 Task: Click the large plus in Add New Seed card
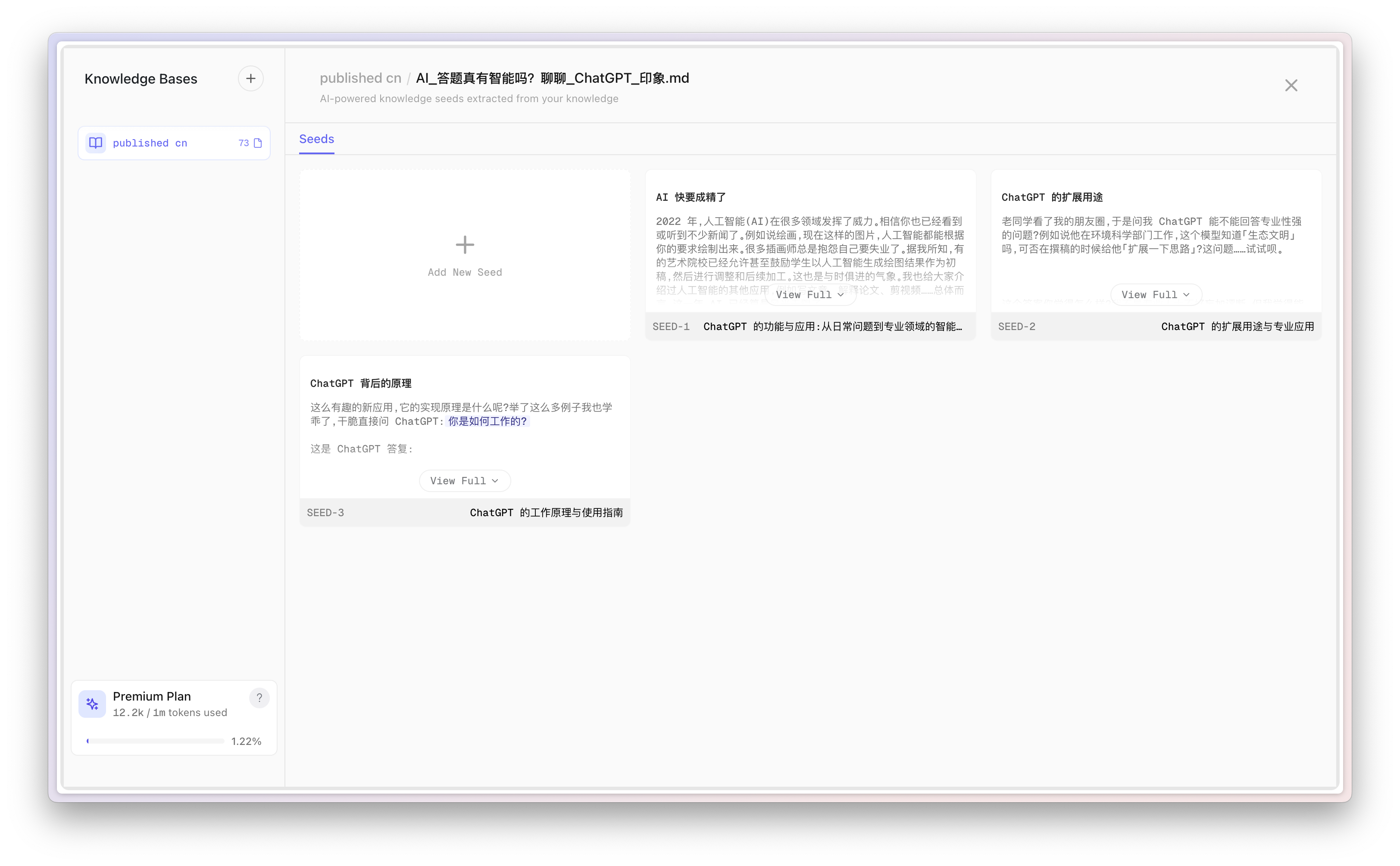[x=465, y=245]
